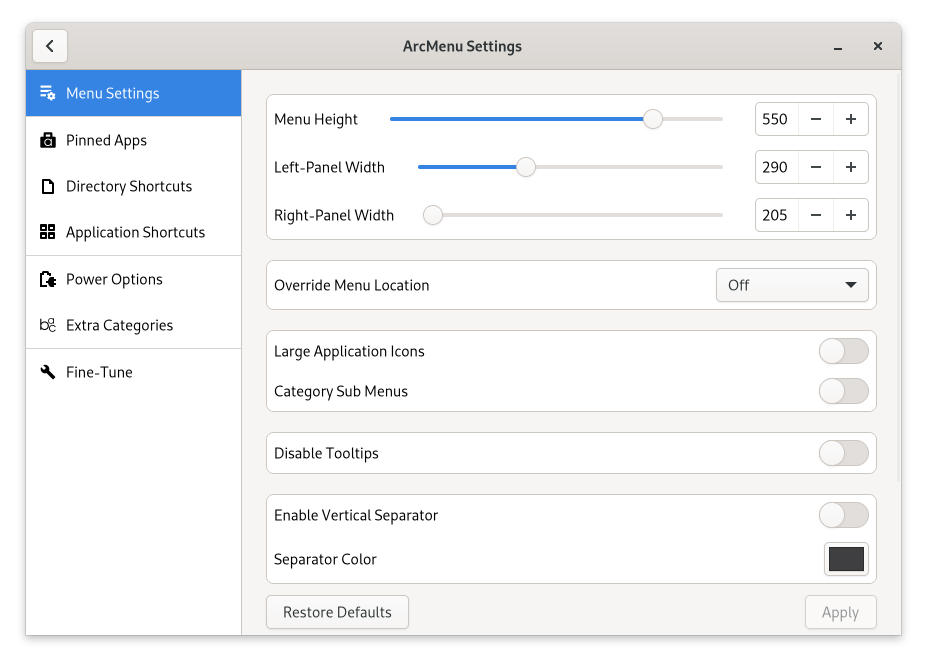
Task: Click into the Menu Height value field
Action: click(776, 119)
